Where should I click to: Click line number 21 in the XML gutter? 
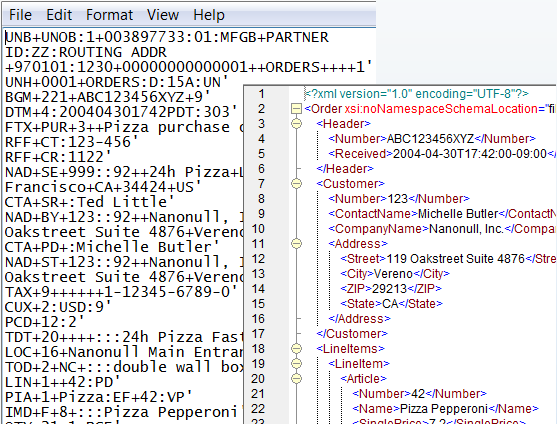(258, 394)
